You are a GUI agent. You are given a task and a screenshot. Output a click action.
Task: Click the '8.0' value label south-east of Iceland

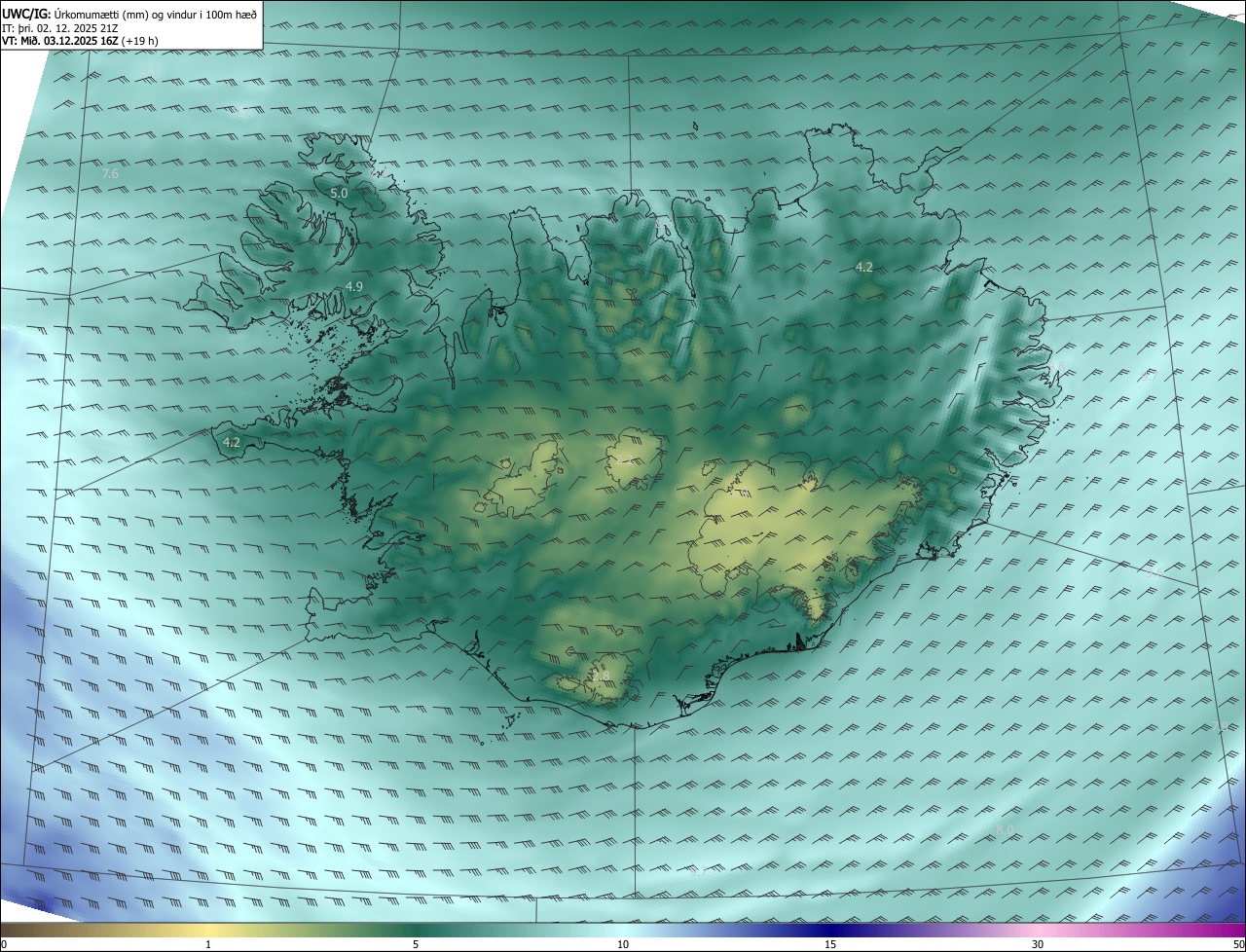click(x=1006, y=829)
